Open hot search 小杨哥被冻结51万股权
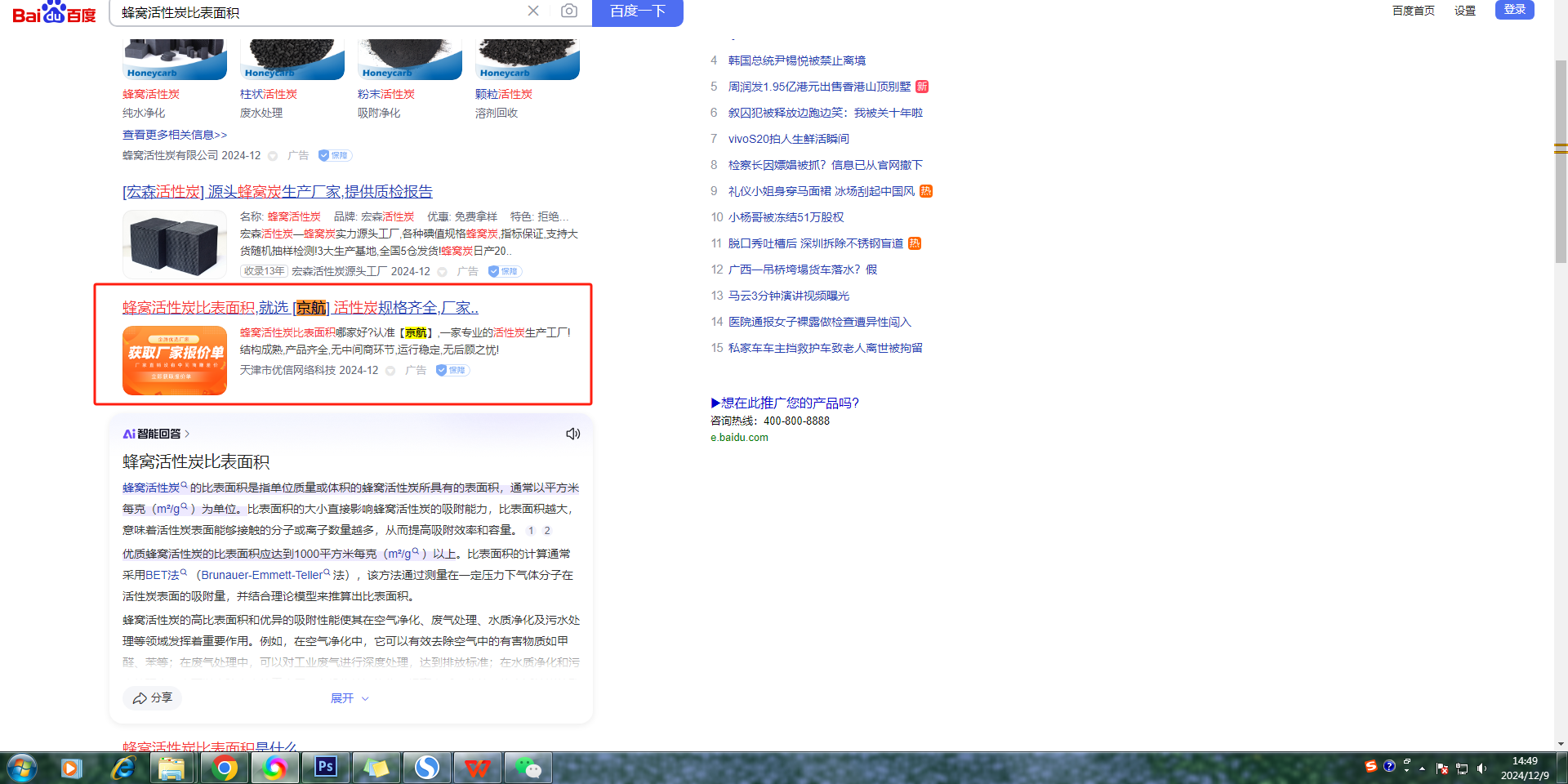1568x784 pixels. pyautogui.click(x=786, y=217)
